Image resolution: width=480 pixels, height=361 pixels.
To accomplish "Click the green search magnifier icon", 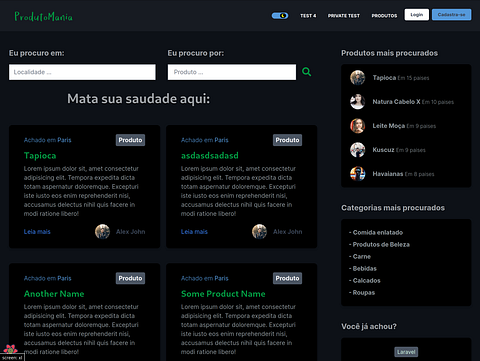I will [306, 72].
